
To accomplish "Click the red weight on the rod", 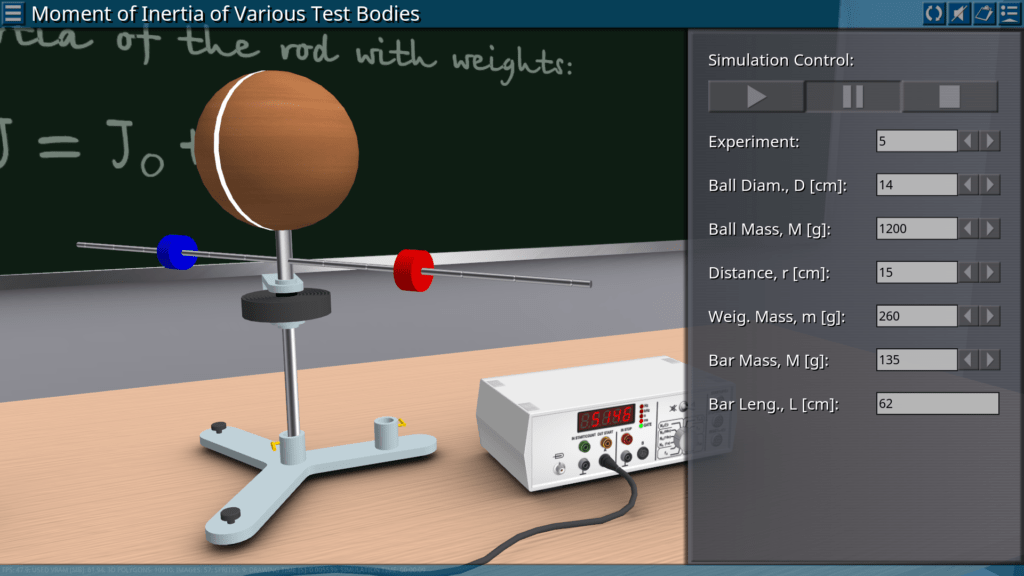I will click(411, 269).
